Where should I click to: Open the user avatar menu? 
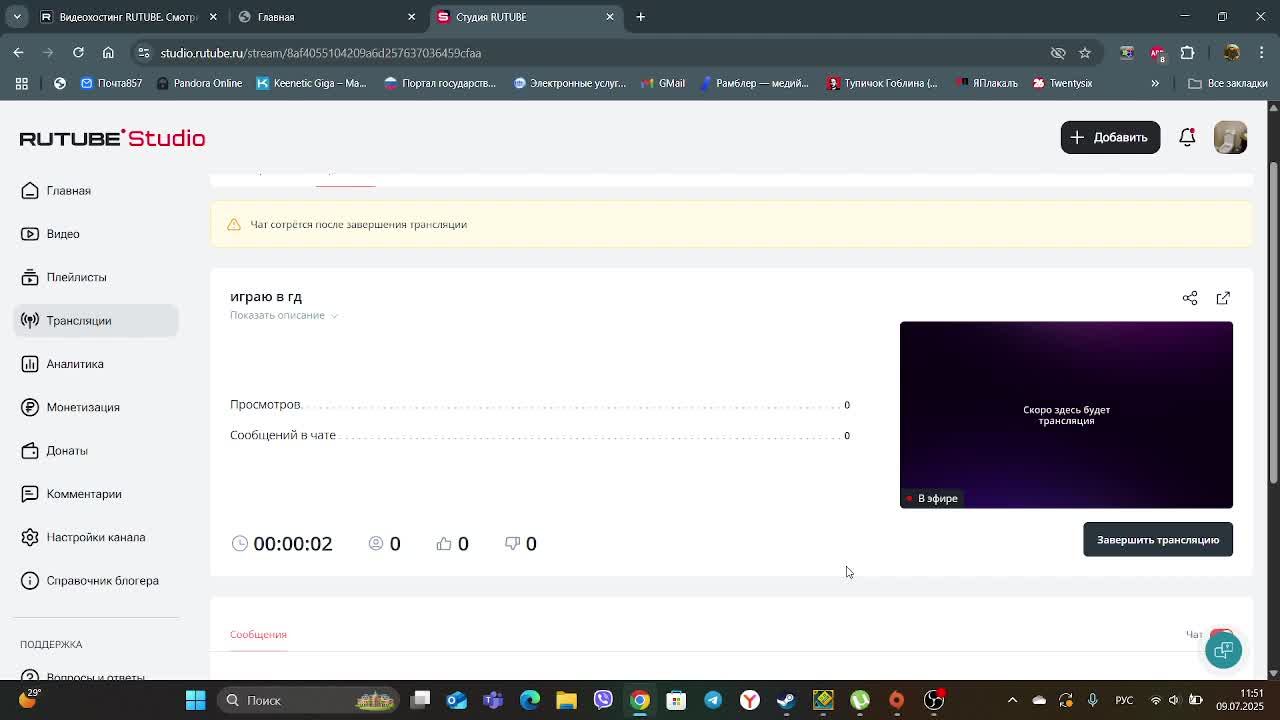[x=1230, y=138]
